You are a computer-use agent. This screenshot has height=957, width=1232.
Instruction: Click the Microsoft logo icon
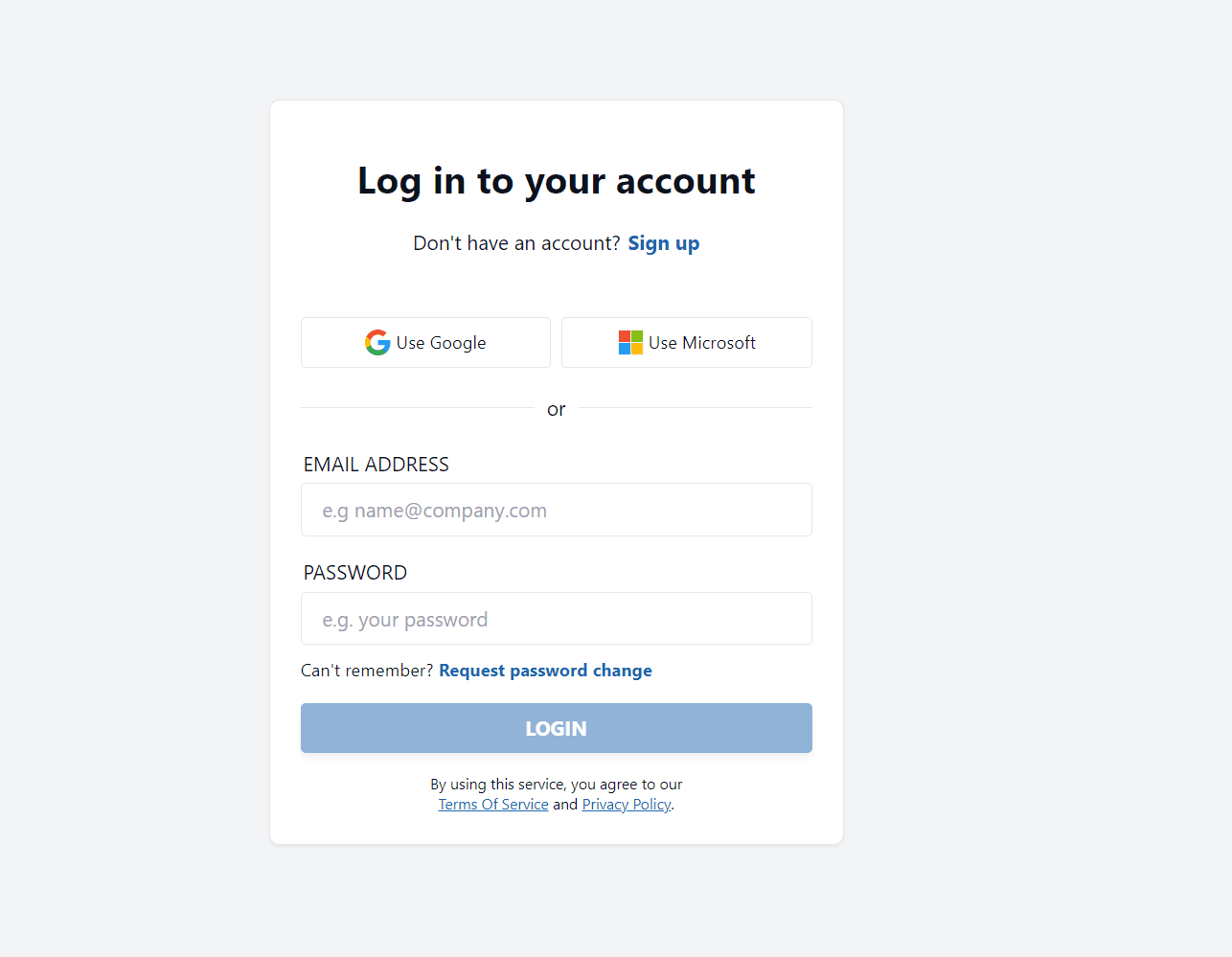click(x=630, y=342)
